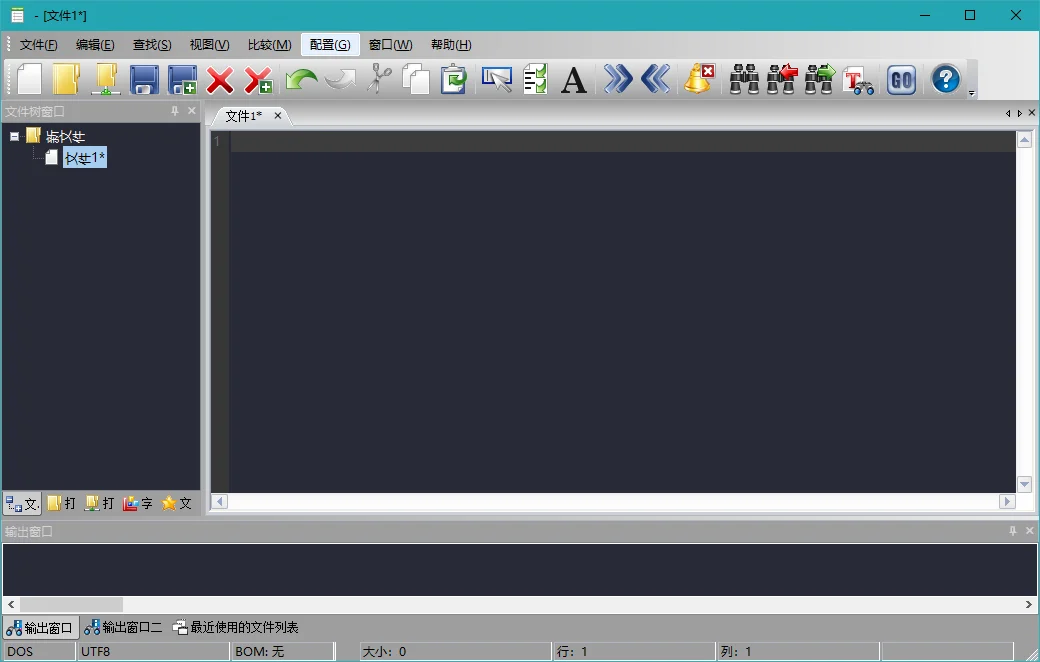Click the Font letter A icon
The height and width of the screenshot is (662, 1040).
click(574, 80)
